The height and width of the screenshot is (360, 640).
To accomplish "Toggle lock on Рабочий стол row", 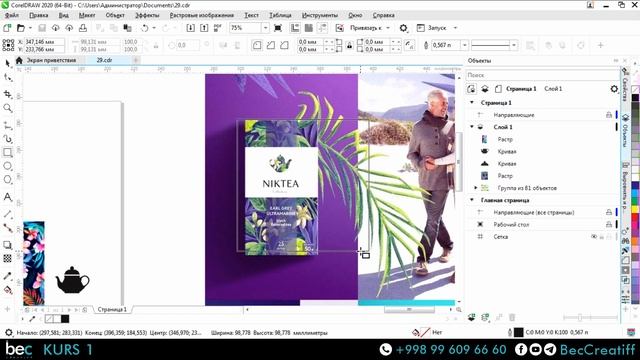I will coord(609,224).
